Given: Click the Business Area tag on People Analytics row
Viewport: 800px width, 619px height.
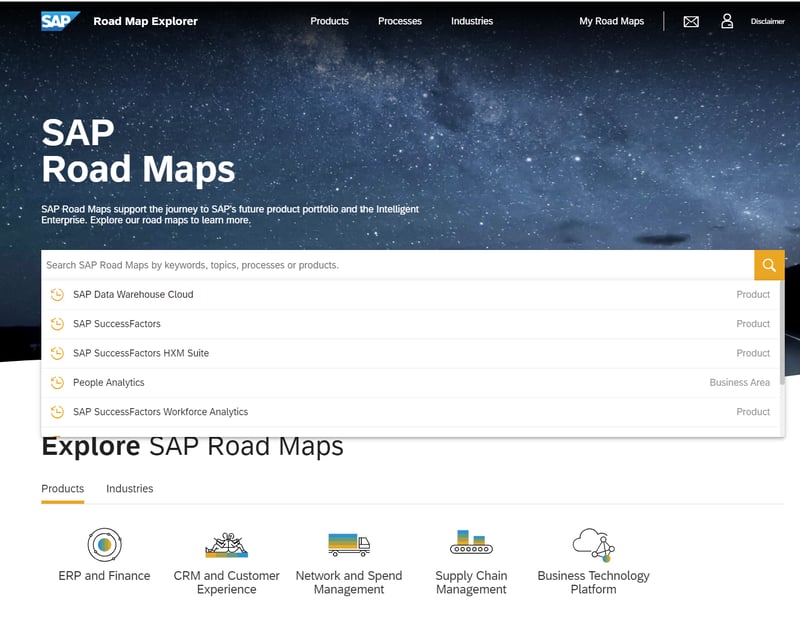Looking at the screenshot, I should 739,382.
